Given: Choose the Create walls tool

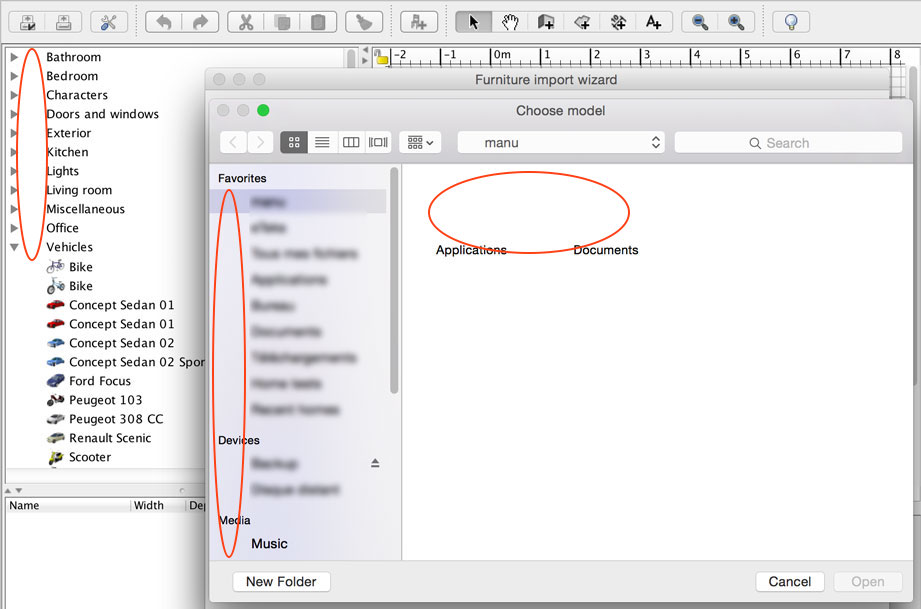Looking at the screenshot, I should pyautogui.click(x=546, y=22).
